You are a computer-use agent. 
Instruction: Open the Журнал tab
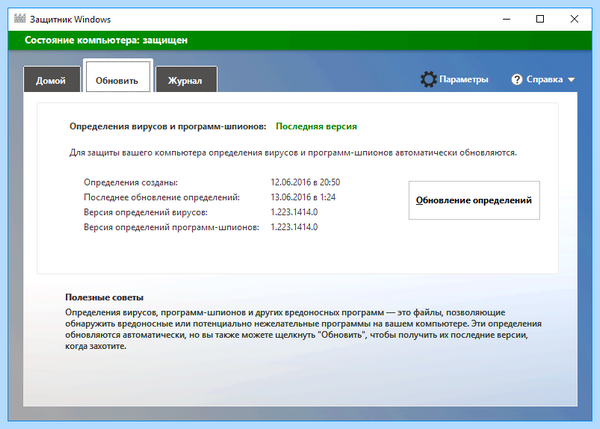pos(186,79)
